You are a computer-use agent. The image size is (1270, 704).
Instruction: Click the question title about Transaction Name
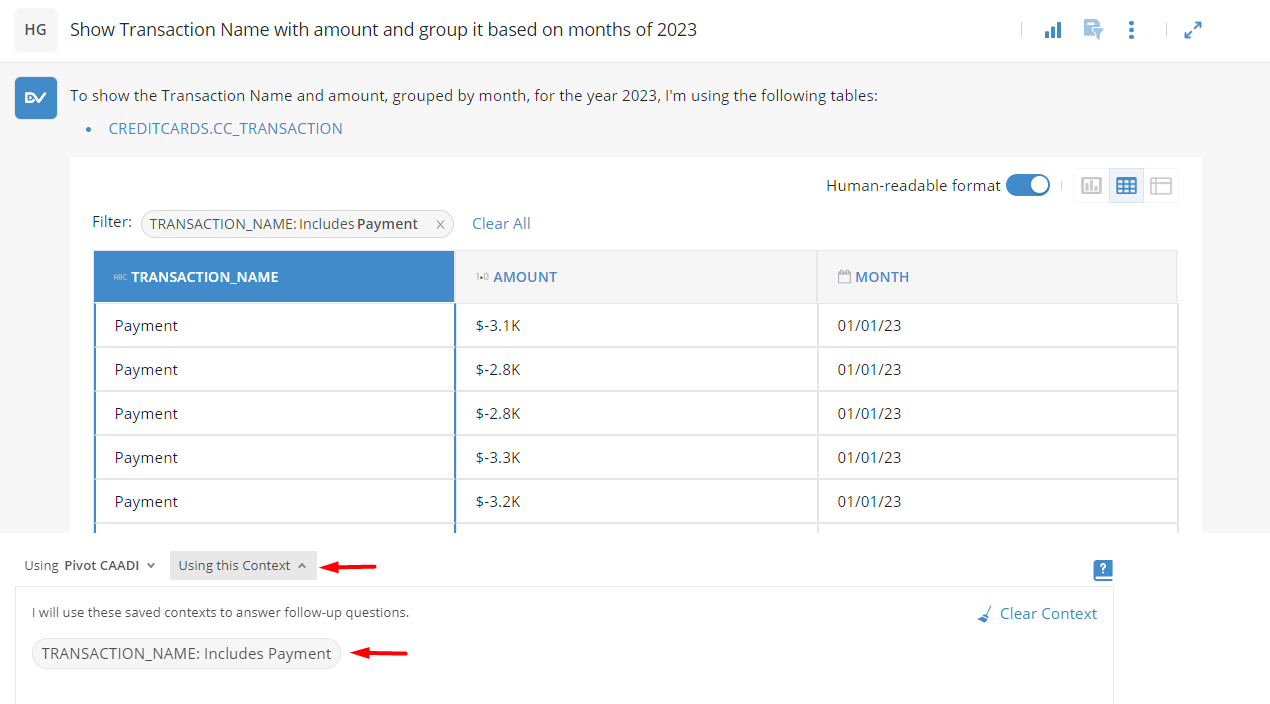[x=383, y=30]
